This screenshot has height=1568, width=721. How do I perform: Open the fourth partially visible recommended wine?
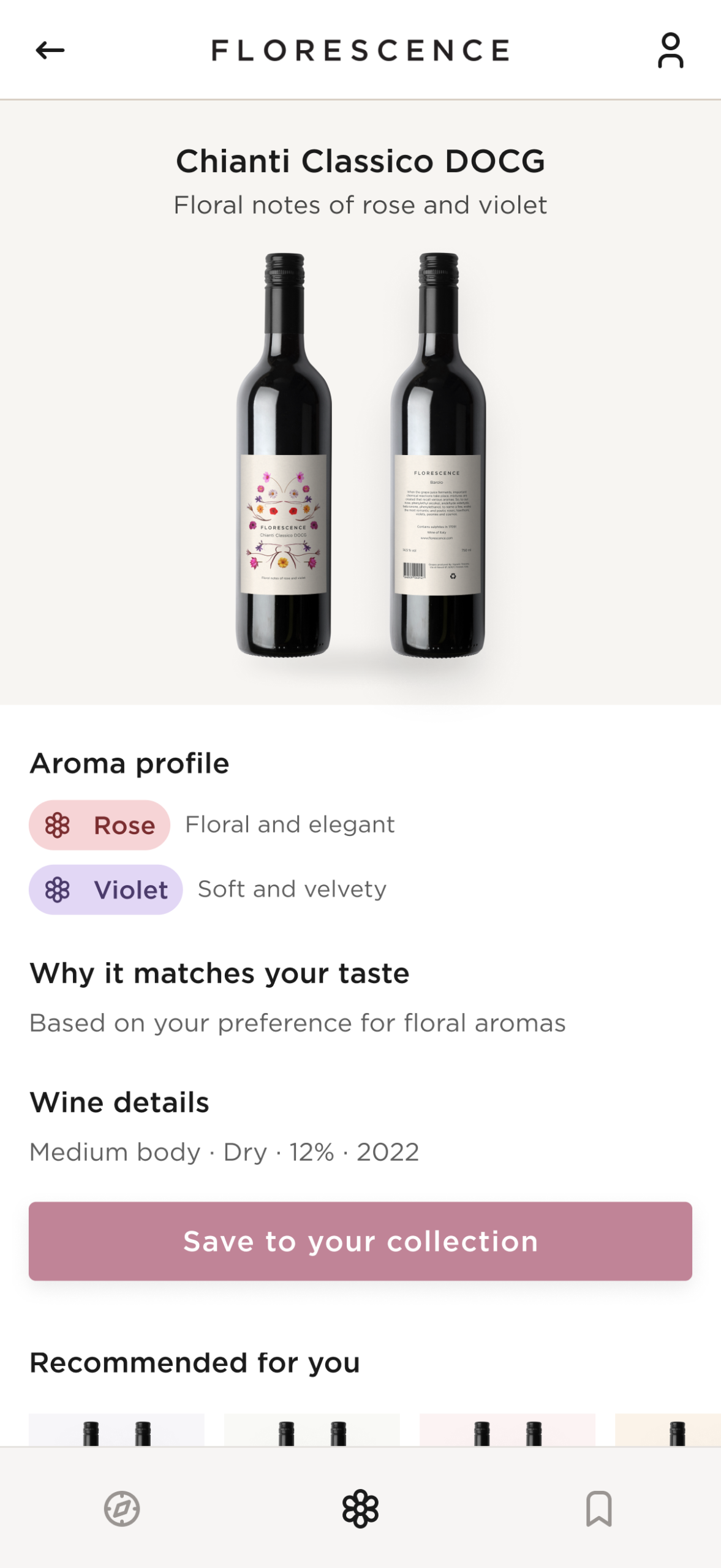tap(669, 1430)
